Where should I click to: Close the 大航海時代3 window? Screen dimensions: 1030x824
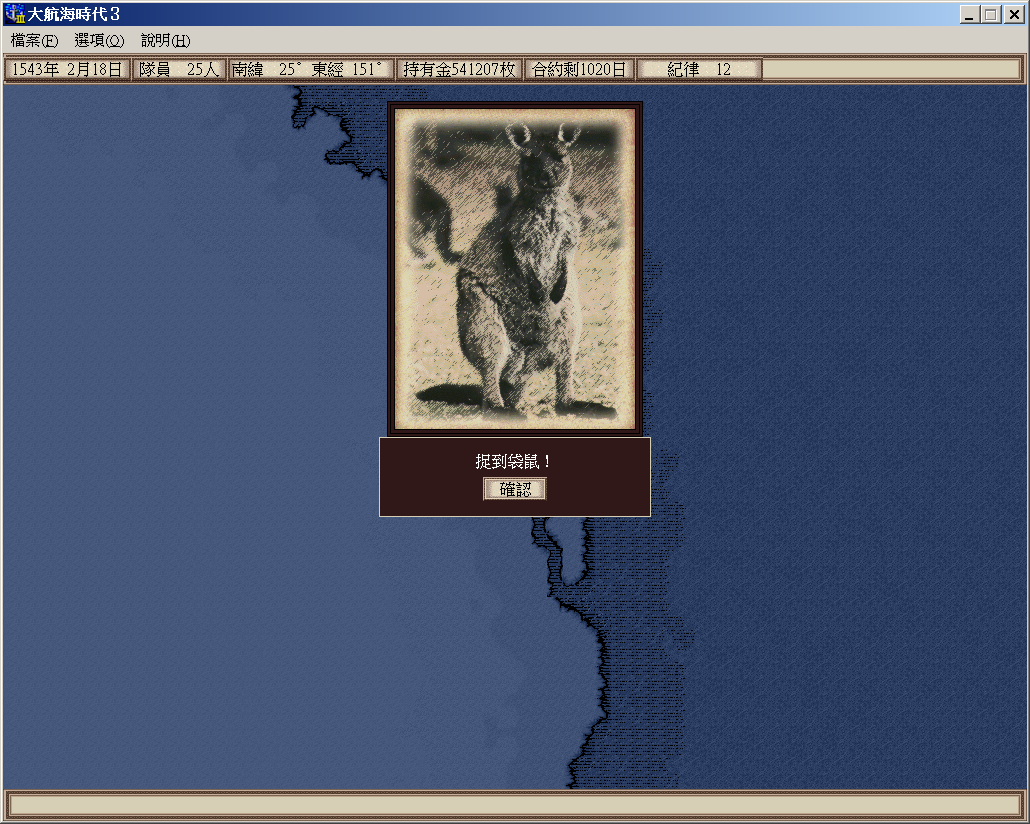(1013, 15)
